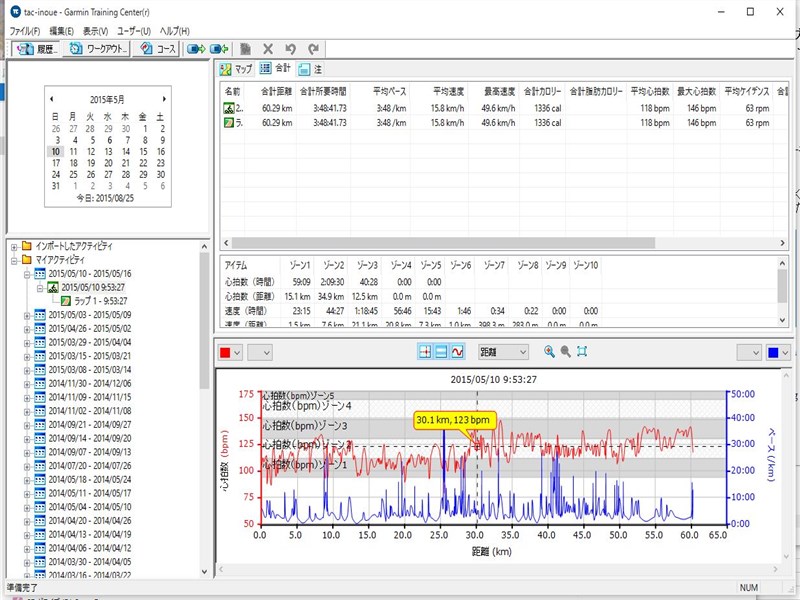Select the 2015/03/29 - 2015/04/04 week
Screen dimensions: 800x600
pos(90,342)
